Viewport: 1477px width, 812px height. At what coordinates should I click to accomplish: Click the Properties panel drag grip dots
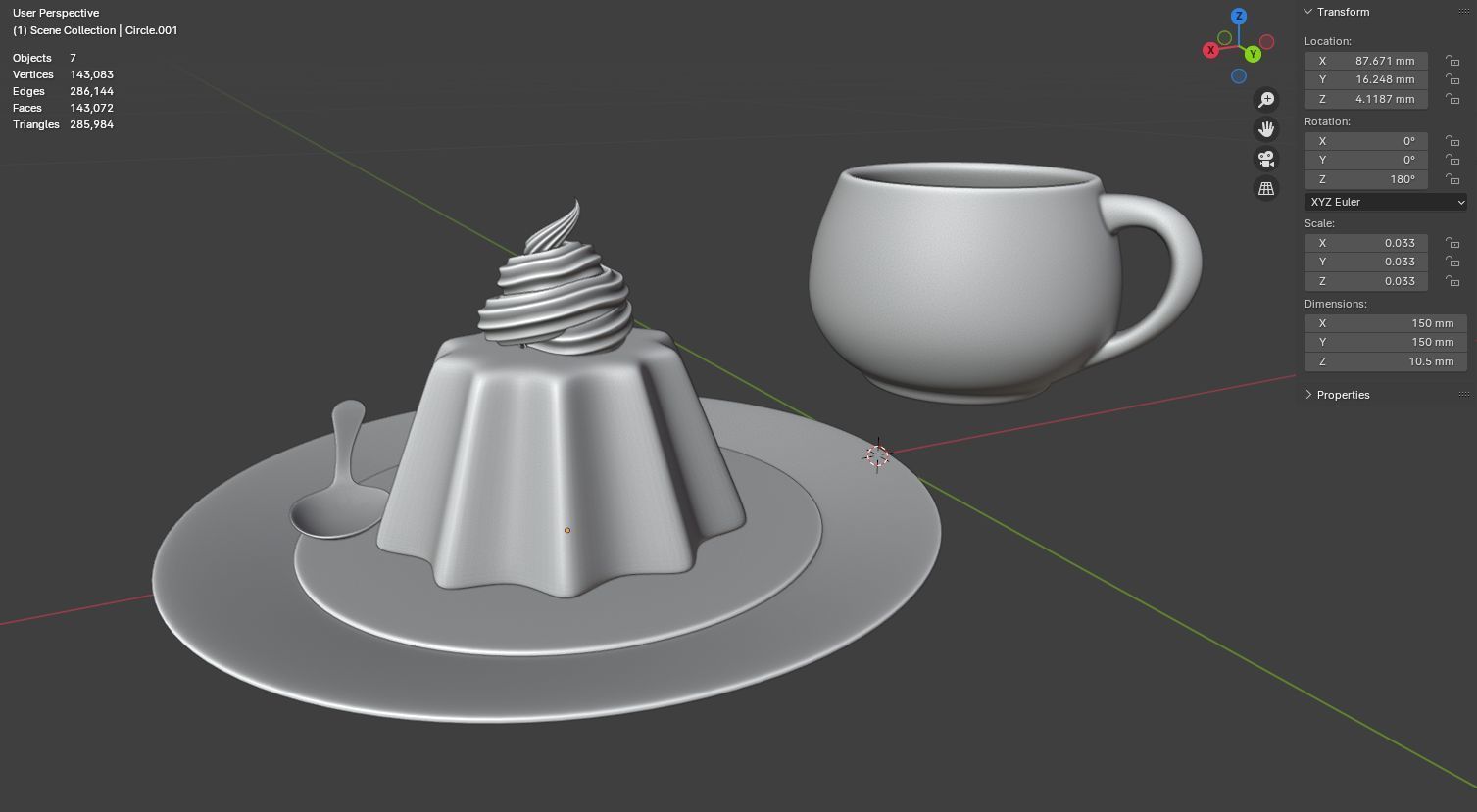[x=1464, y=395]
